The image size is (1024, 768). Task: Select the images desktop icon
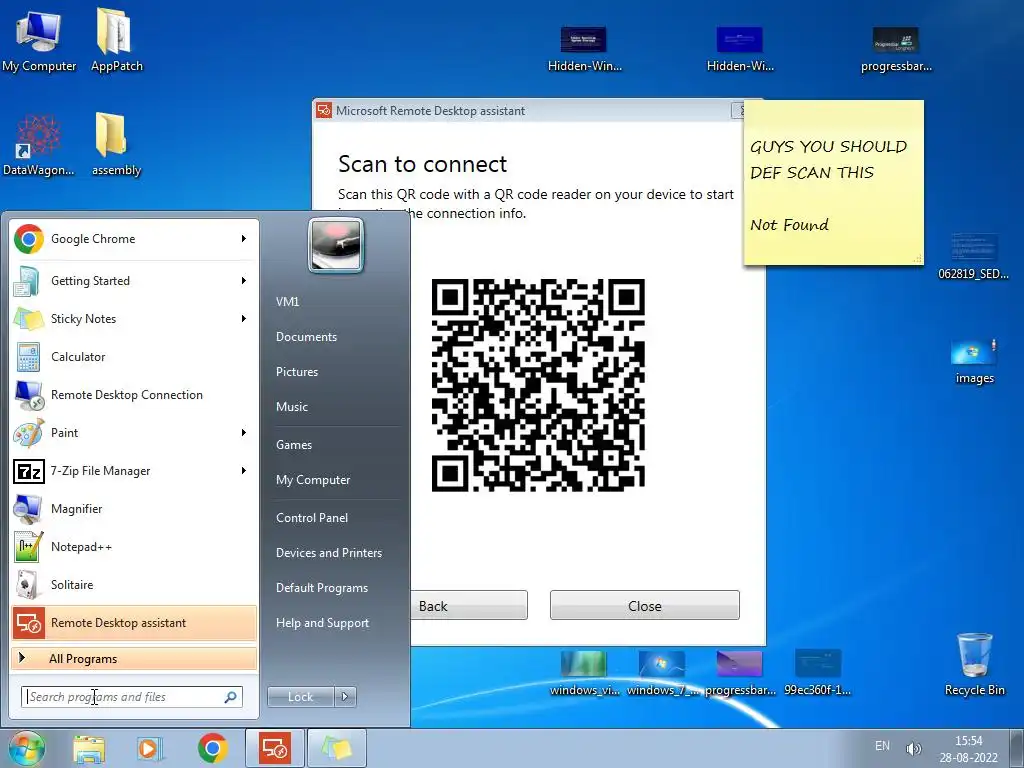[974, 361]
